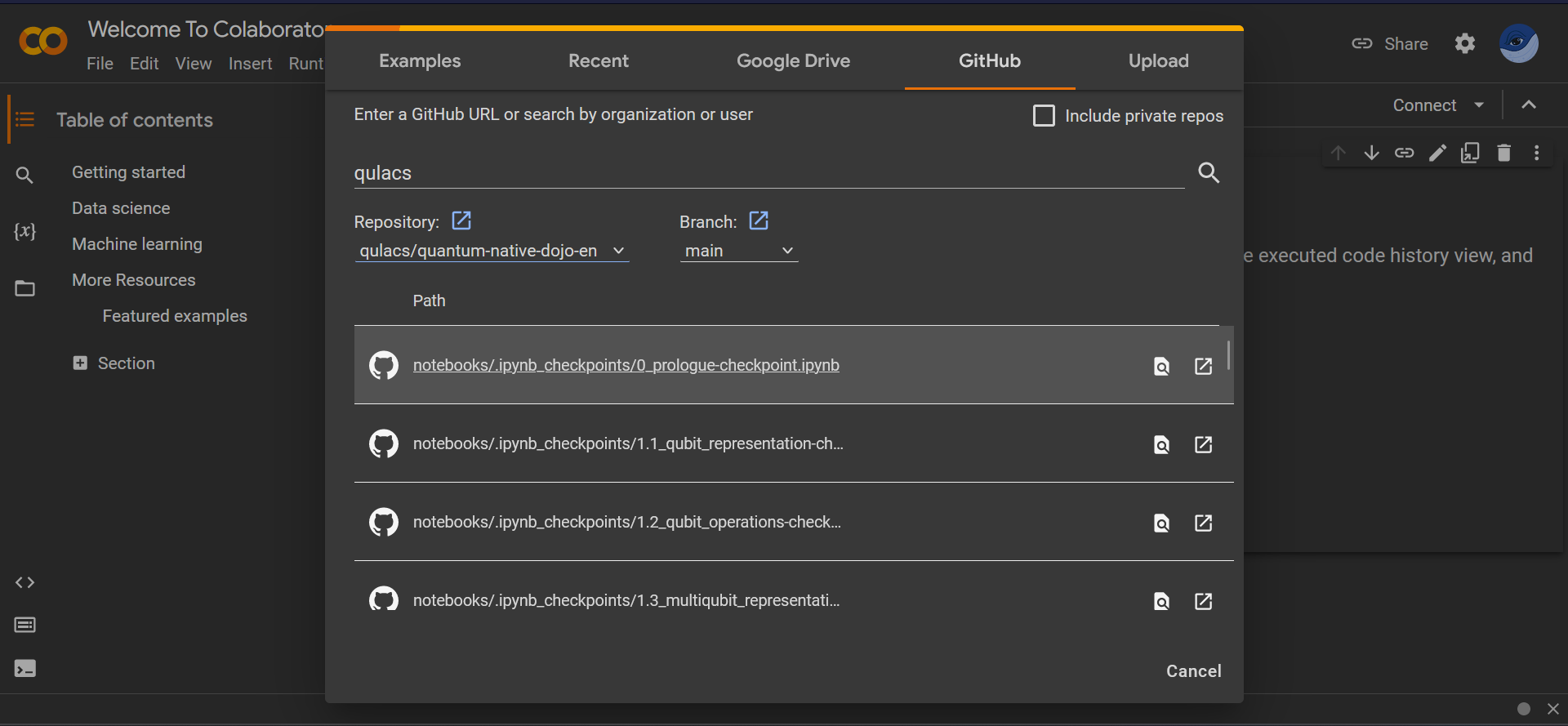This screenshot has height=726, width=1568.
Task: Open 1.1_qubit_representation notebook in new tab icon
Action: coord(1203,444)
